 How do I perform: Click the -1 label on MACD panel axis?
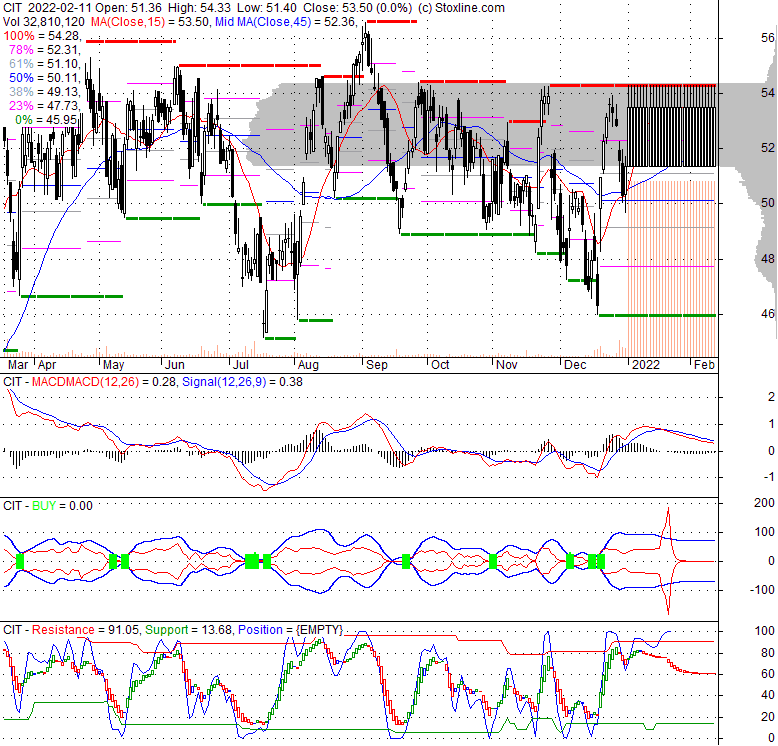[769, 477]
